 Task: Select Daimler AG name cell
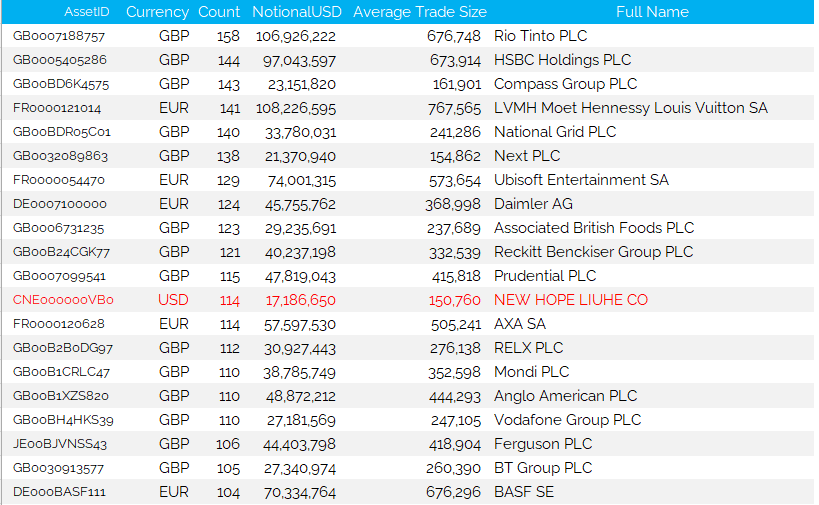[533, 204]
